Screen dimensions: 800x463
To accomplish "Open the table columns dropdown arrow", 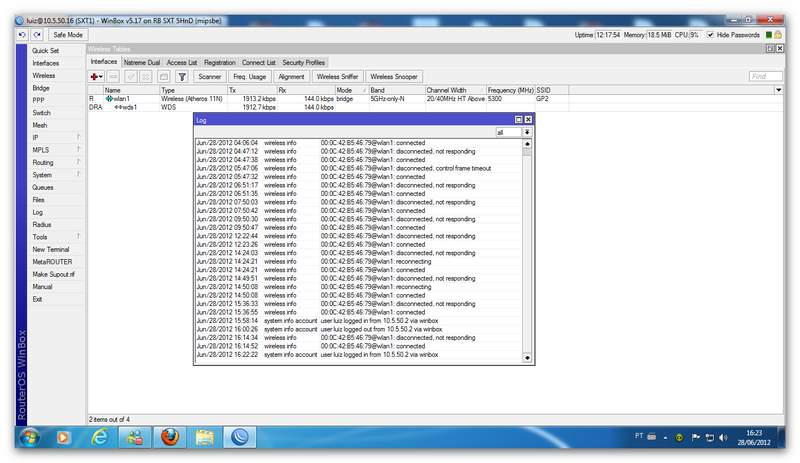I will coord(779,90).
